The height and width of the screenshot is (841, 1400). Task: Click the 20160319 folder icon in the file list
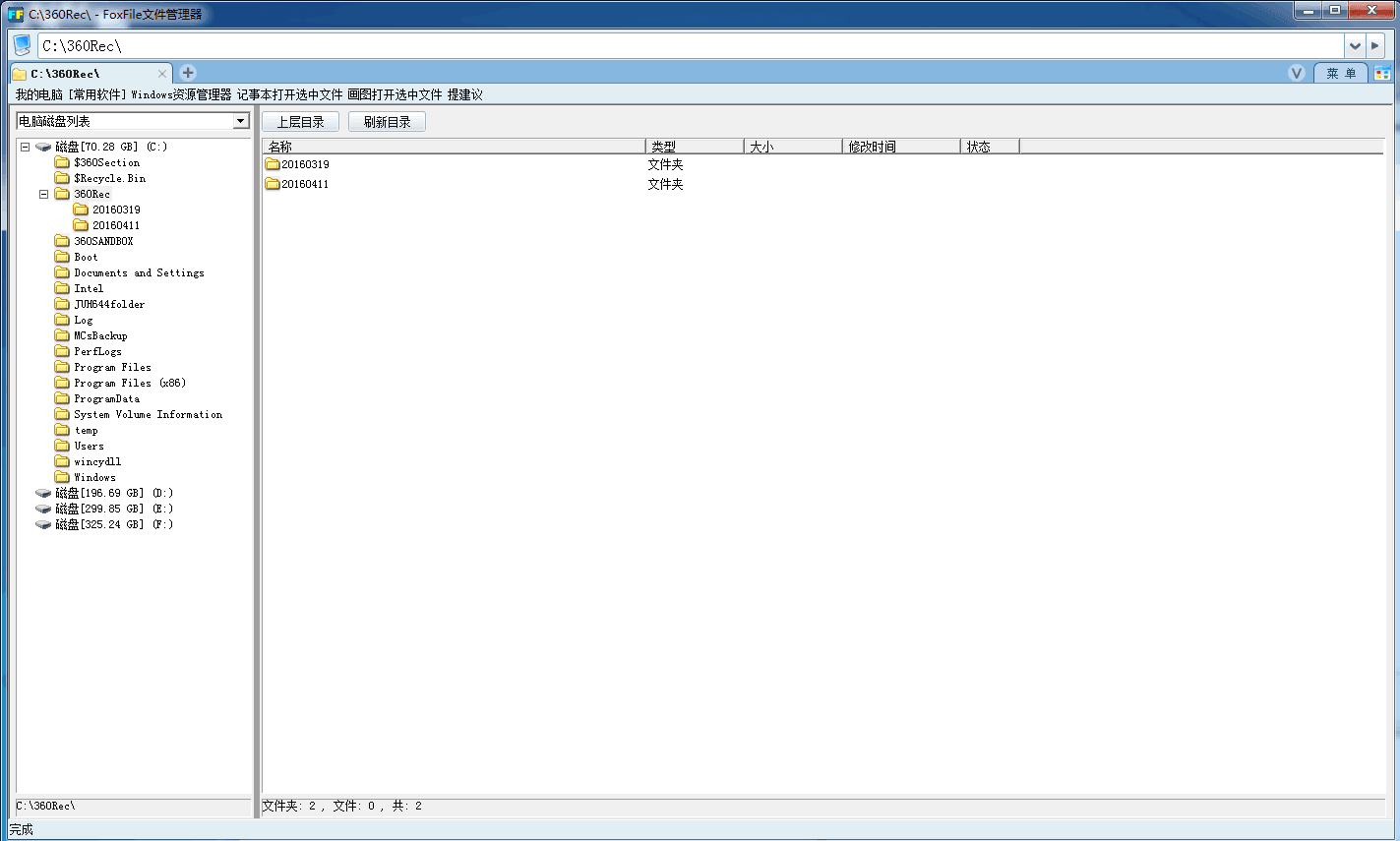click(273, 164)
